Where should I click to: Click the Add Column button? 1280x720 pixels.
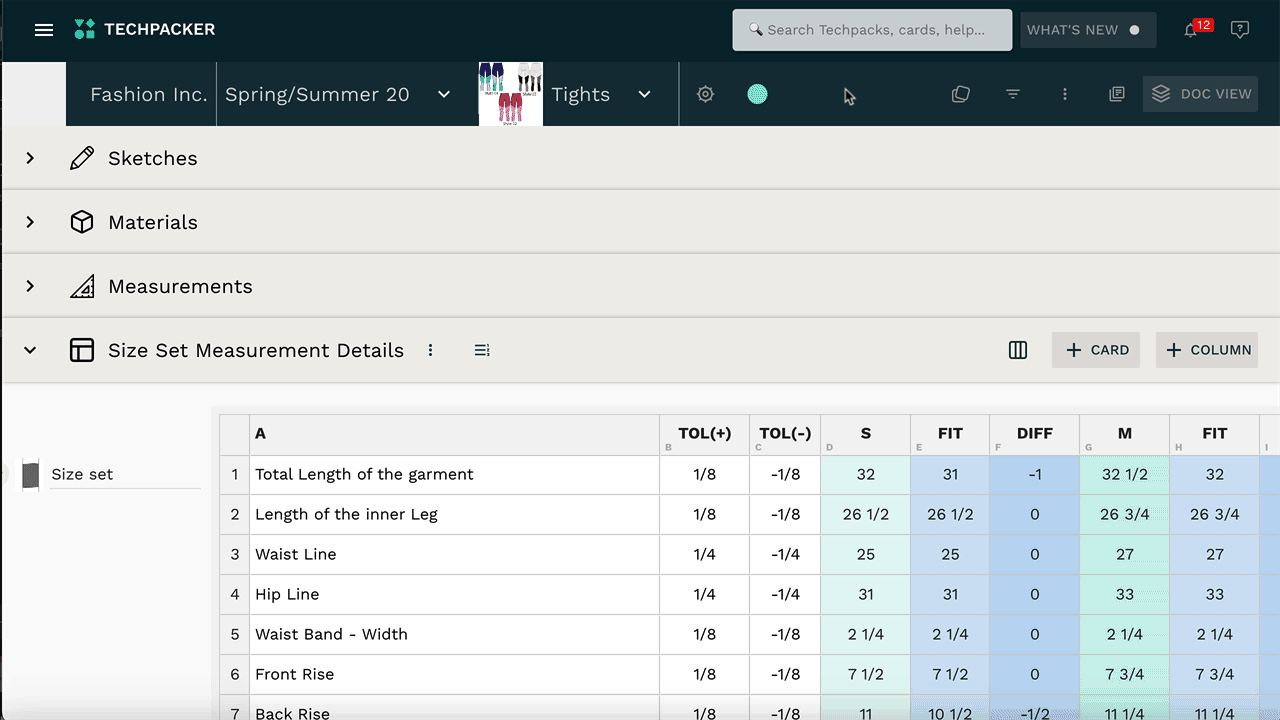click(x=1207, y=350)
